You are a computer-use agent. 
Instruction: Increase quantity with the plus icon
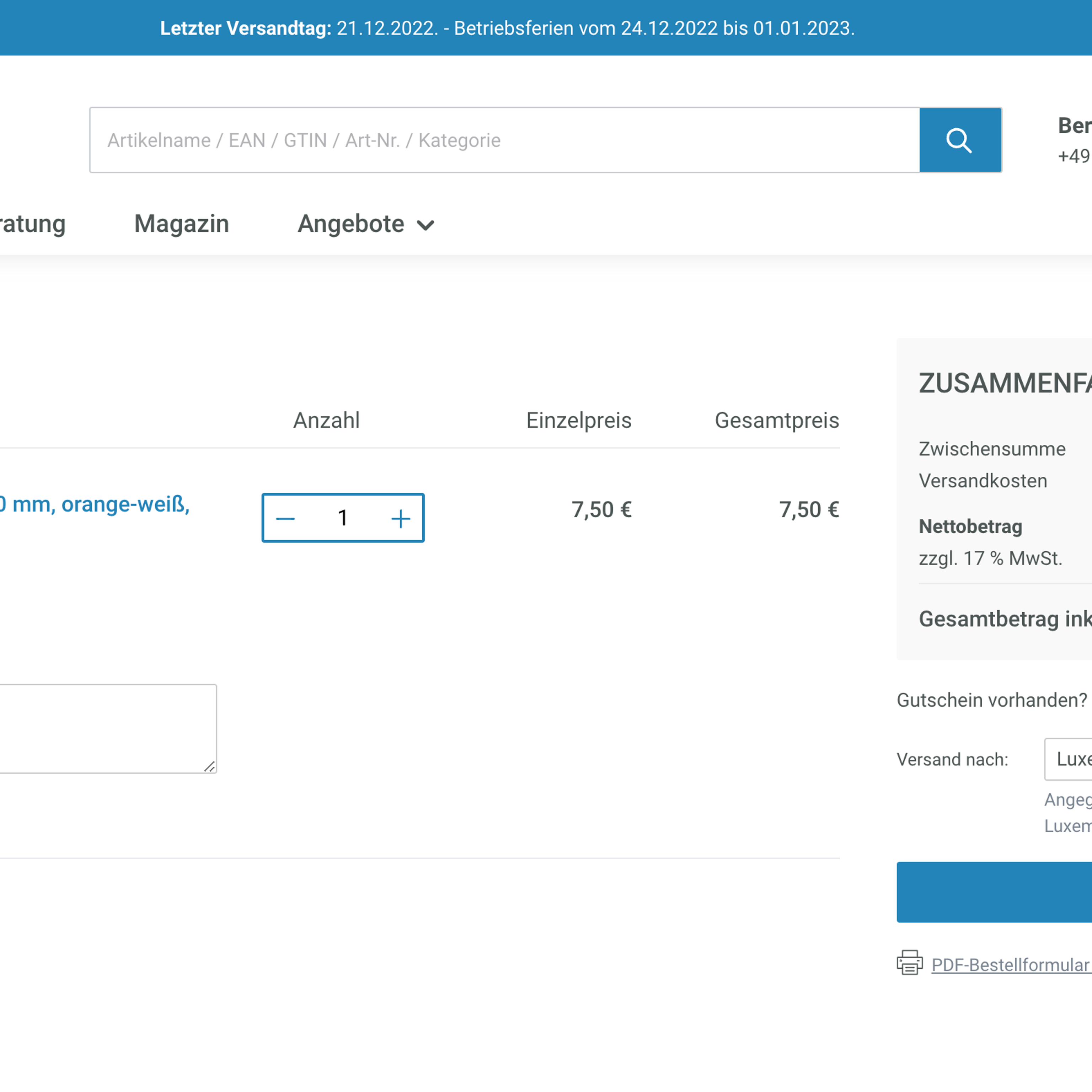(x=401, y=518)
